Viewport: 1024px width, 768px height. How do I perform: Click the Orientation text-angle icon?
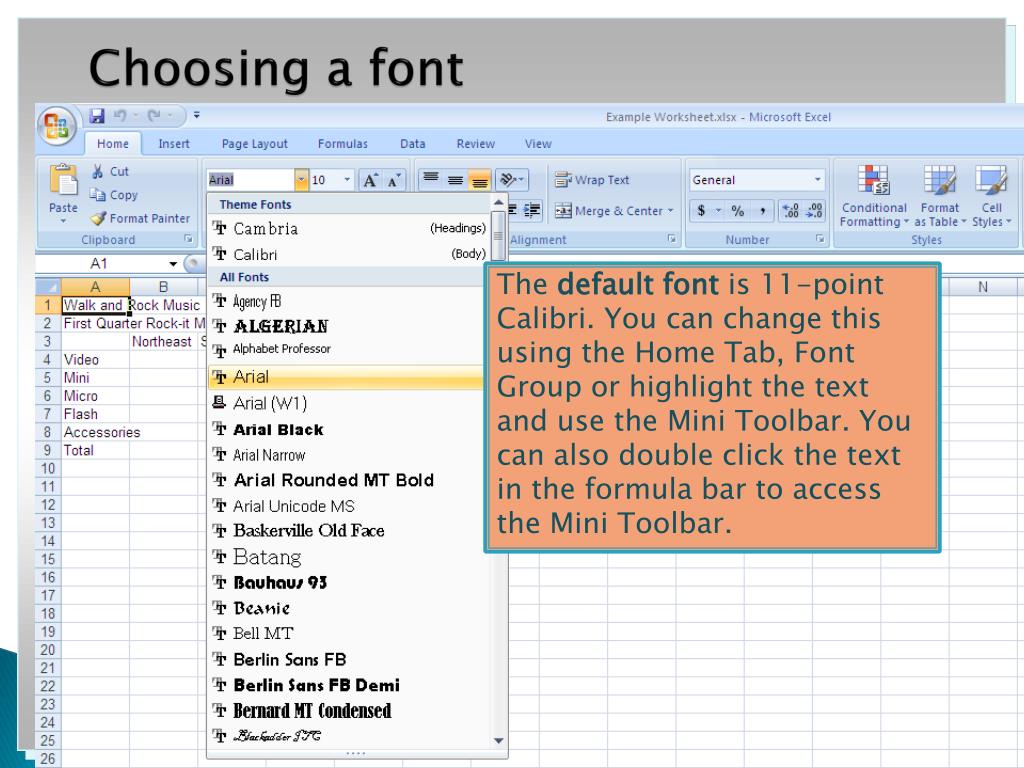(511, 179)
